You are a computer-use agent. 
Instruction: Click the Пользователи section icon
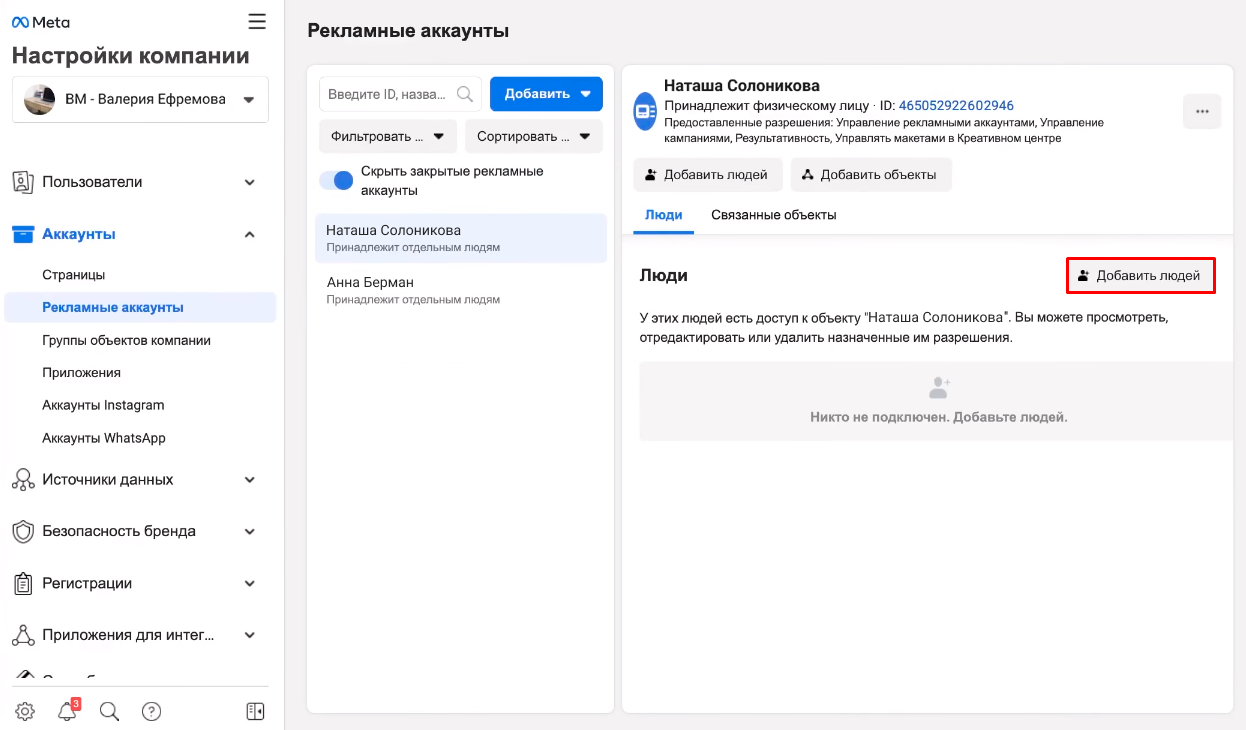pos(23,182)
